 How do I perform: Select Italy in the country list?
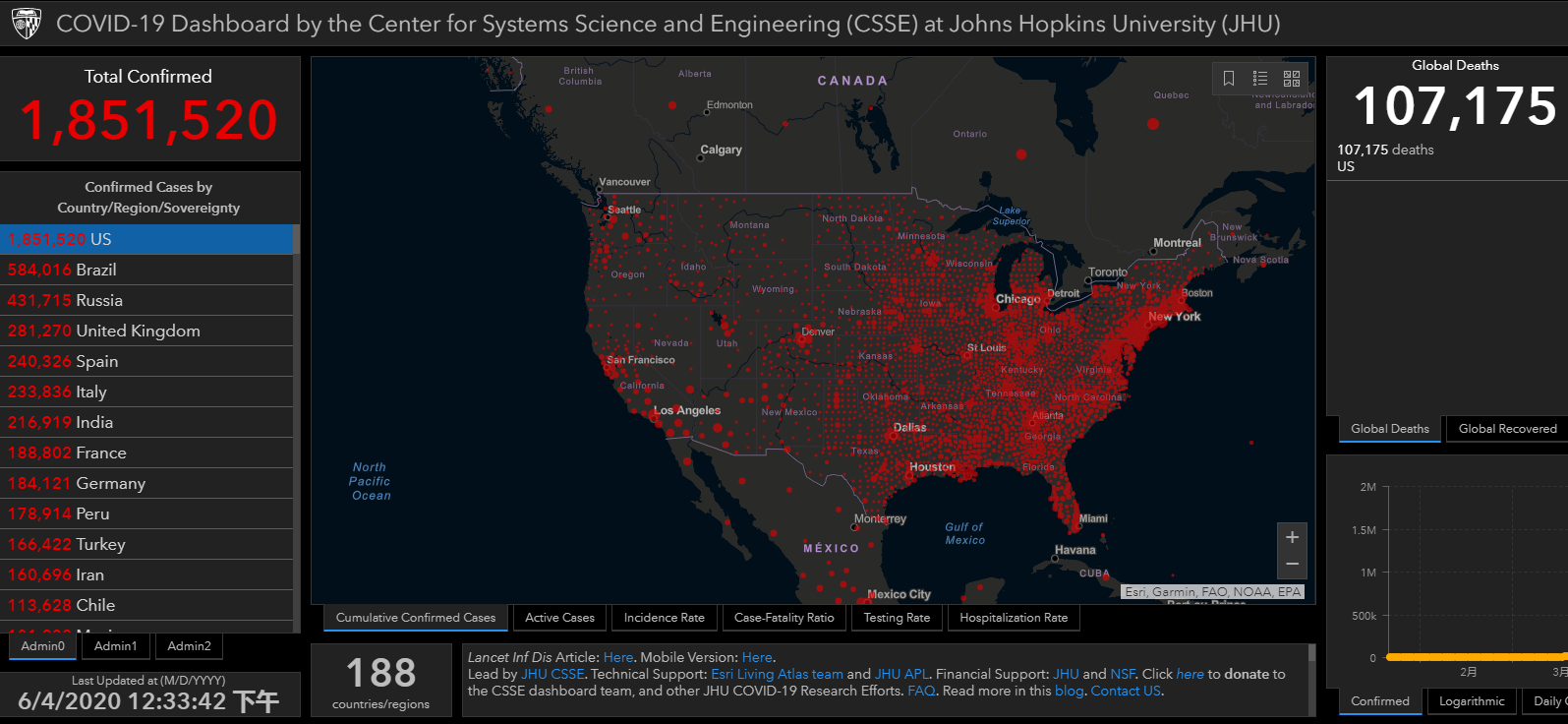click(x=146, y=392)
